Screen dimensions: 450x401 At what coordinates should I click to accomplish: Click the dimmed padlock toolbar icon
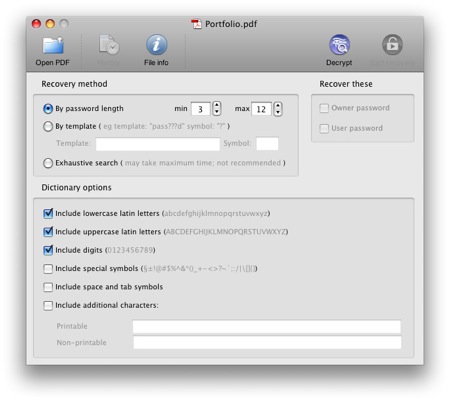(392, 45)
